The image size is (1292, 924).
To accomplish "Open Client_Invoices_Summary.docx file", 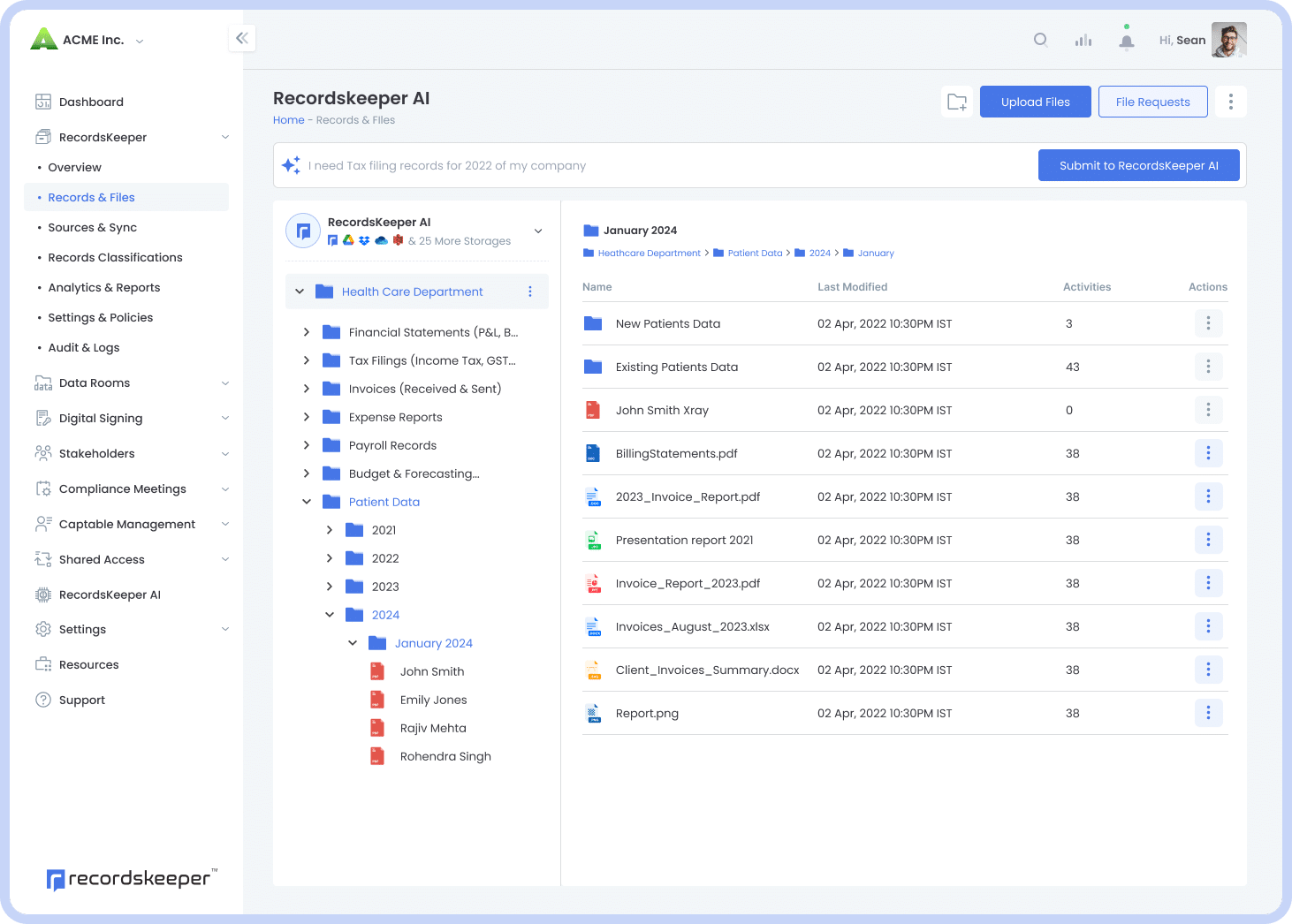I will [708, 670].
